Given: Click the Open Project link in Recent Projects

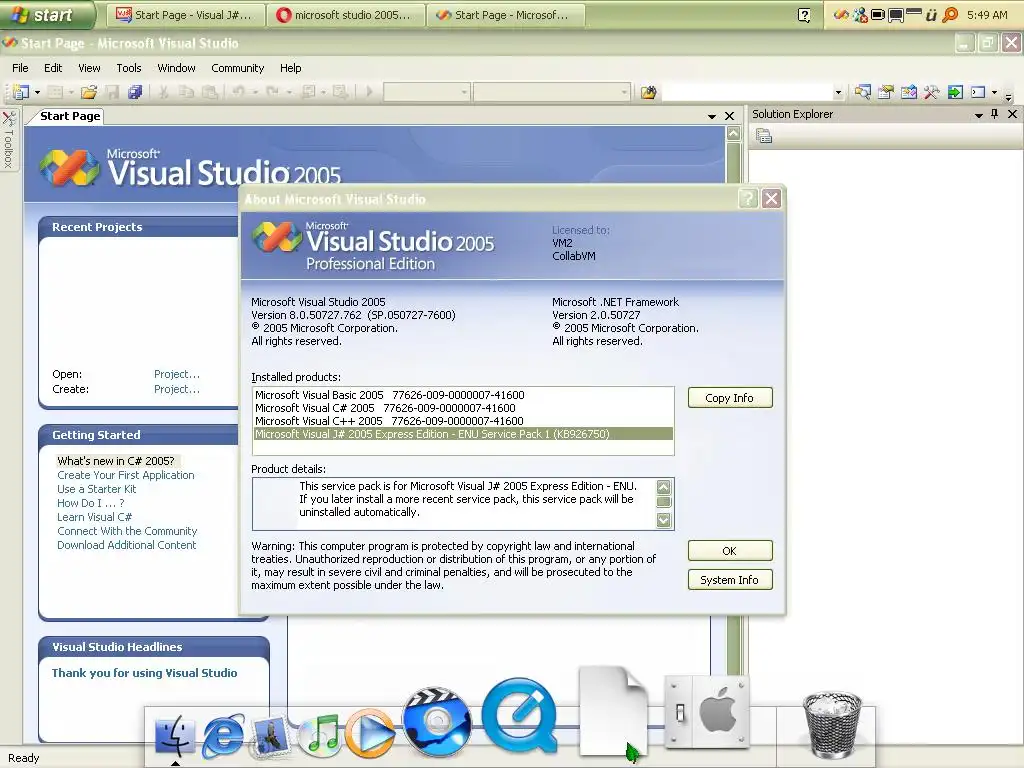Looking at the screenshot, I should [176, 374].
